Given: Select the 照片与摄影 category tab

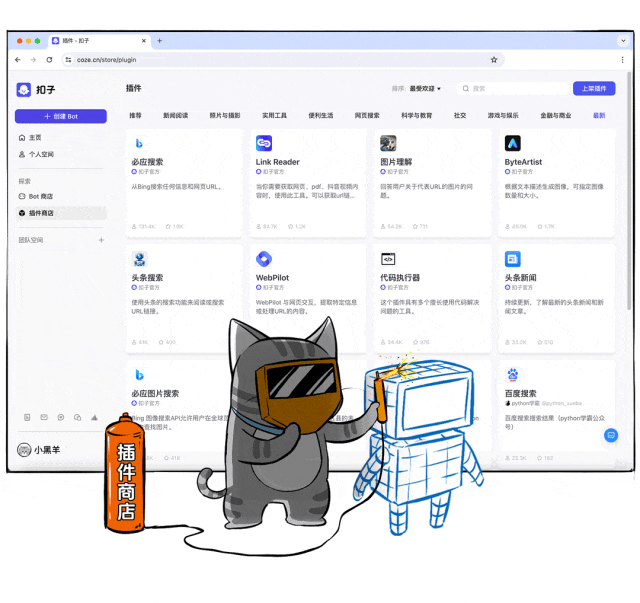Looking at the screenshot, I should [x=225, y=116].
